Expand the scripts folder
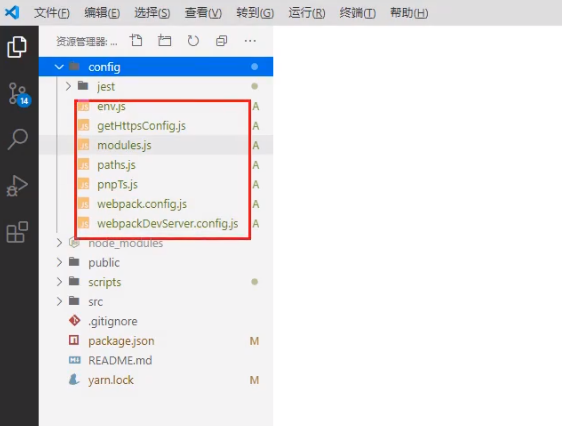The width and height of the screenshot is (562, 426). point(156,282)
